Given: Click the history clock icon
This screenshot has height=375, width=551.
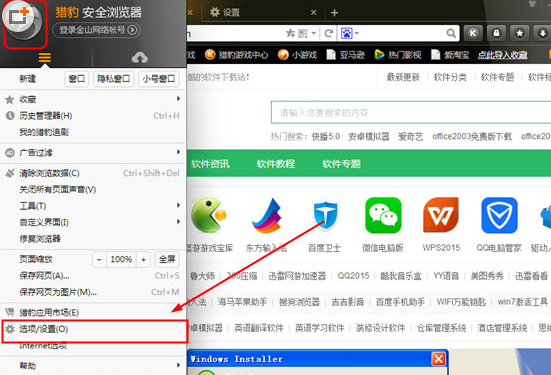Looking at the screenshot, I should pyautogui.click(x=10, y=115).
